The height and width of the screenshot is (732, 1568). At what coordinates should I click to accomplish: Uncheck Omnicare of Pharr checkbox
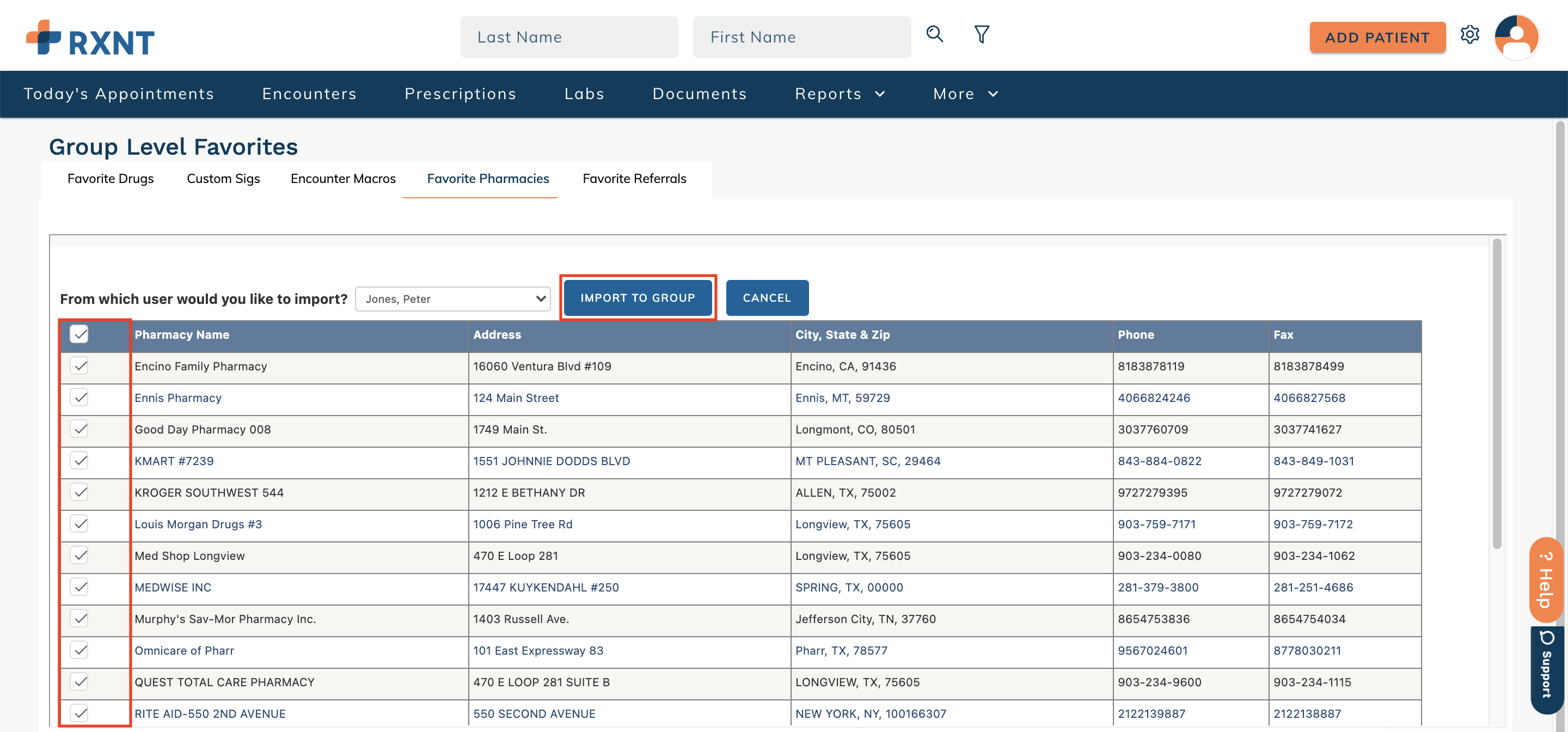[x=79, y=651]
